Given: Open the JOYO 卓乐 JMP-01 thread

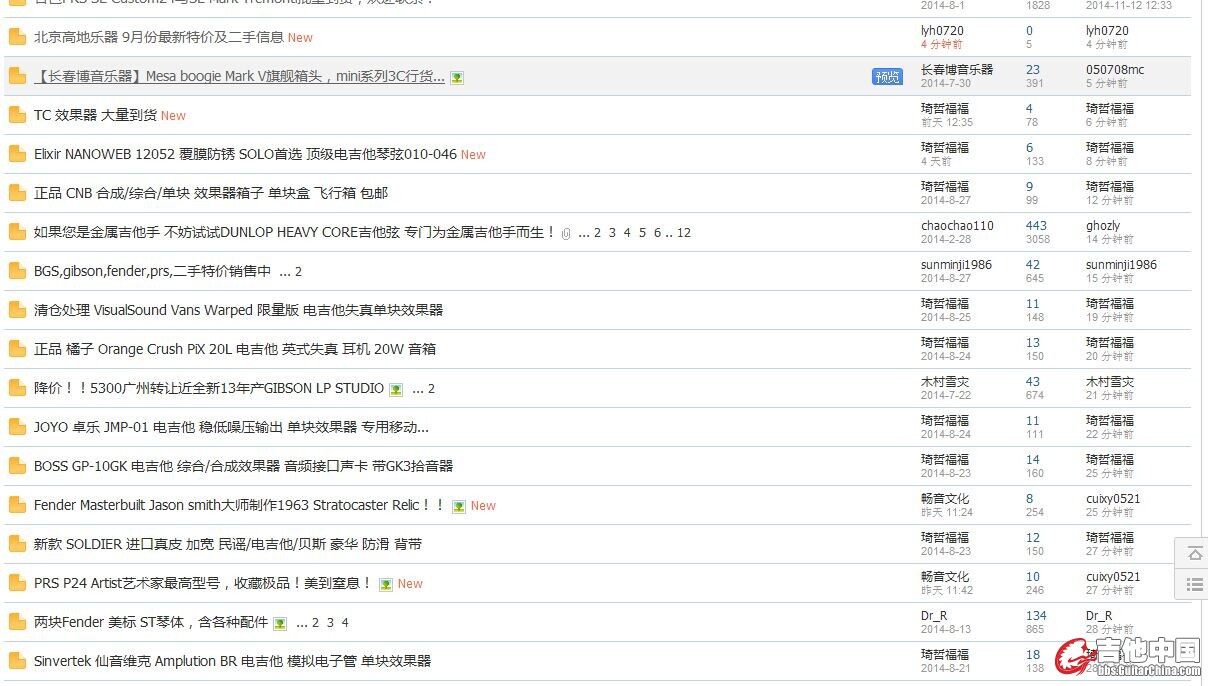Looking at the screenshot, I should pyautogui.click(x=231, y=428).
